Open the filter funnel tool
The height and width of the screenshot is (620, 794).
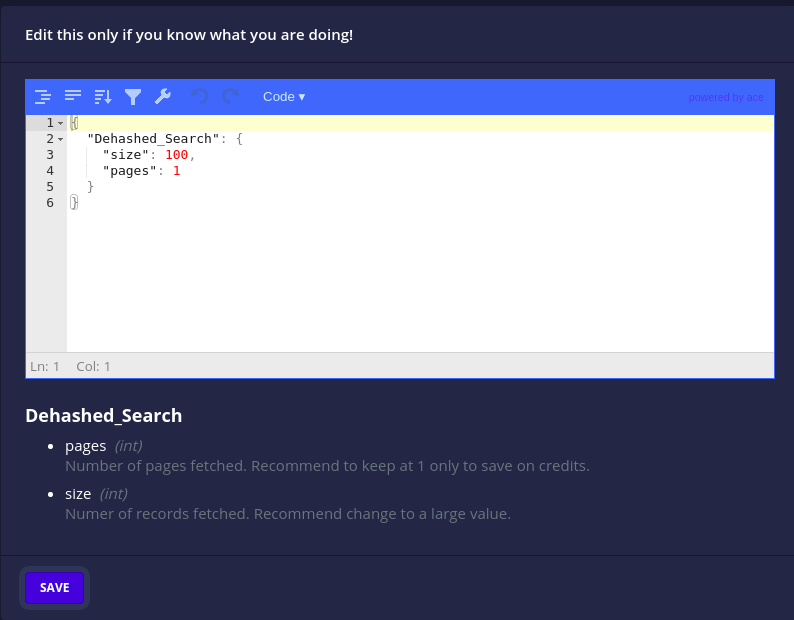(133, 96)
